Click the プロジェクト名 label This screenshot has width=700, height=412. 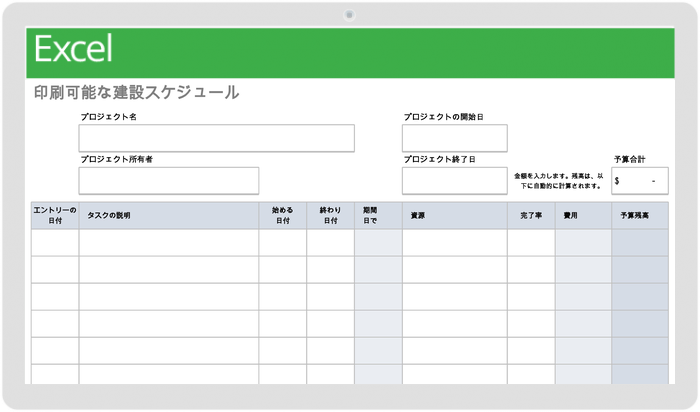pos(108,117)
